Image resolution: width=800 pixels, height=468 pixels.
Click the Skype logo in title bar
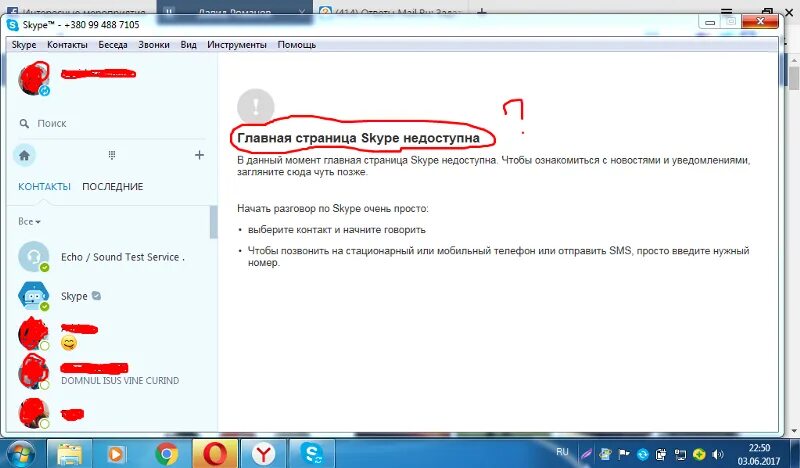pyautogui.click(x=13, y=24)
